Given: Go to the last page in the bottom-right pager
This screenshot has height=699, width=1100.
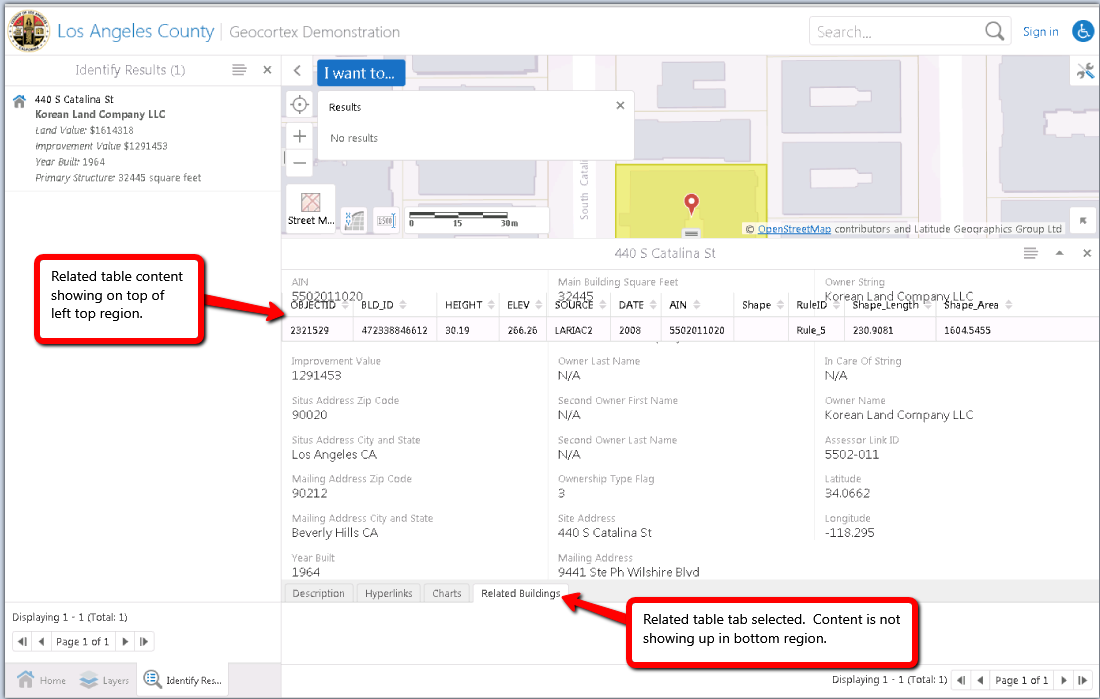Looking at the screenshot, I should click(1082, 680).
